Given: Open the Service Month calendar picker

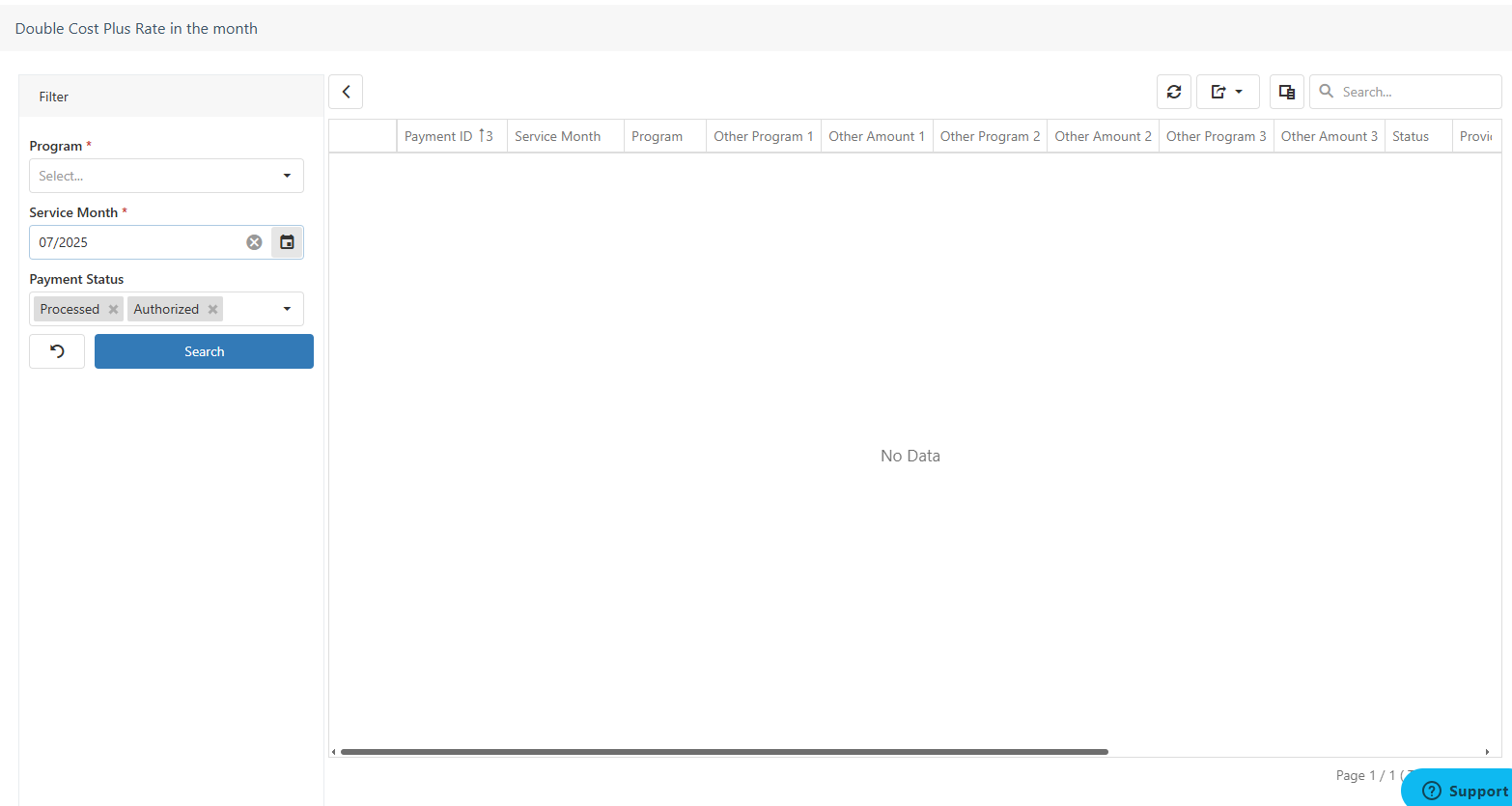Looking at the screenshot, I should [x=287, y=242].
